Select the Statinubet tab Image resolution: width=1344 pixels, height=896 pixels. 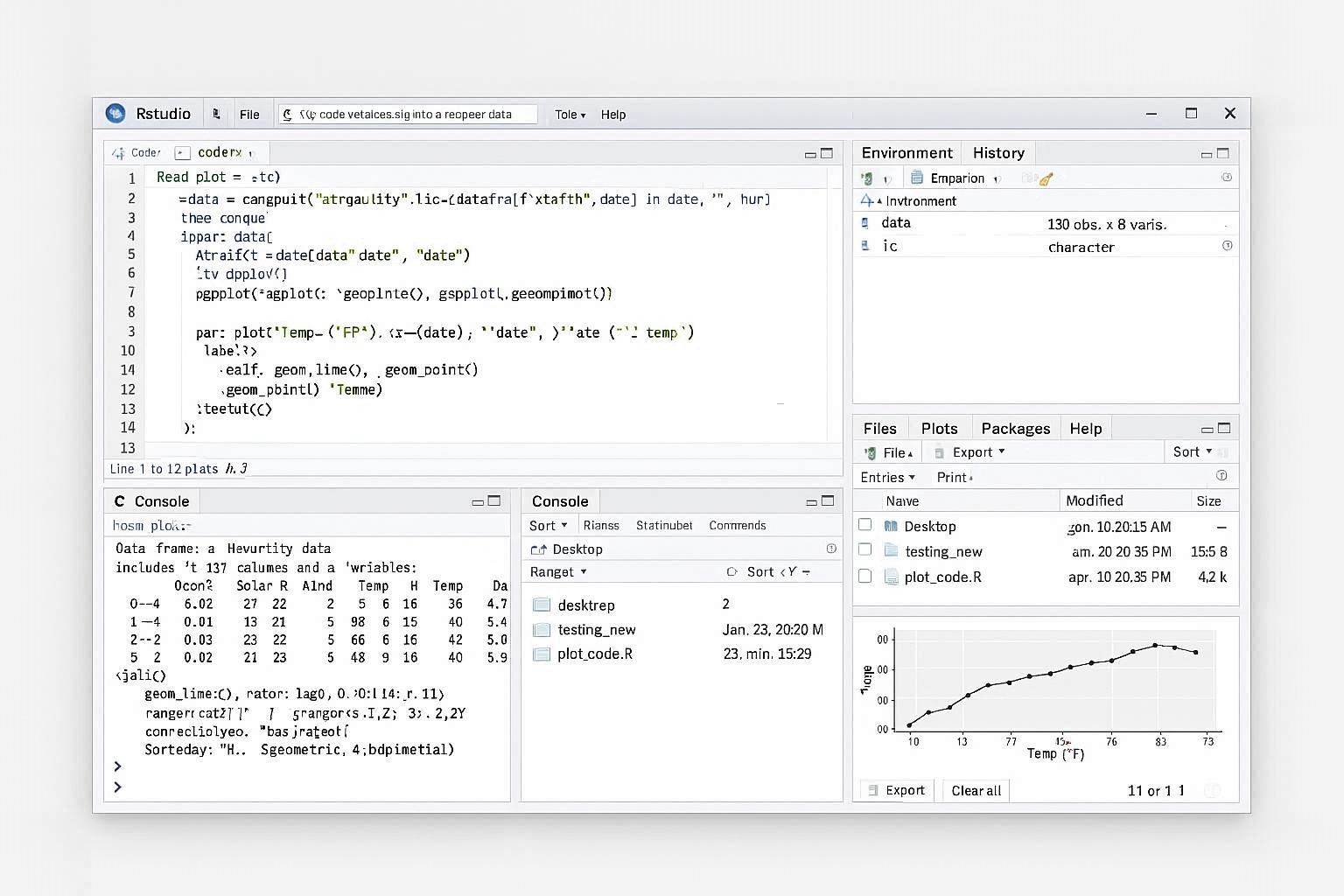click(x=664, y=526)
